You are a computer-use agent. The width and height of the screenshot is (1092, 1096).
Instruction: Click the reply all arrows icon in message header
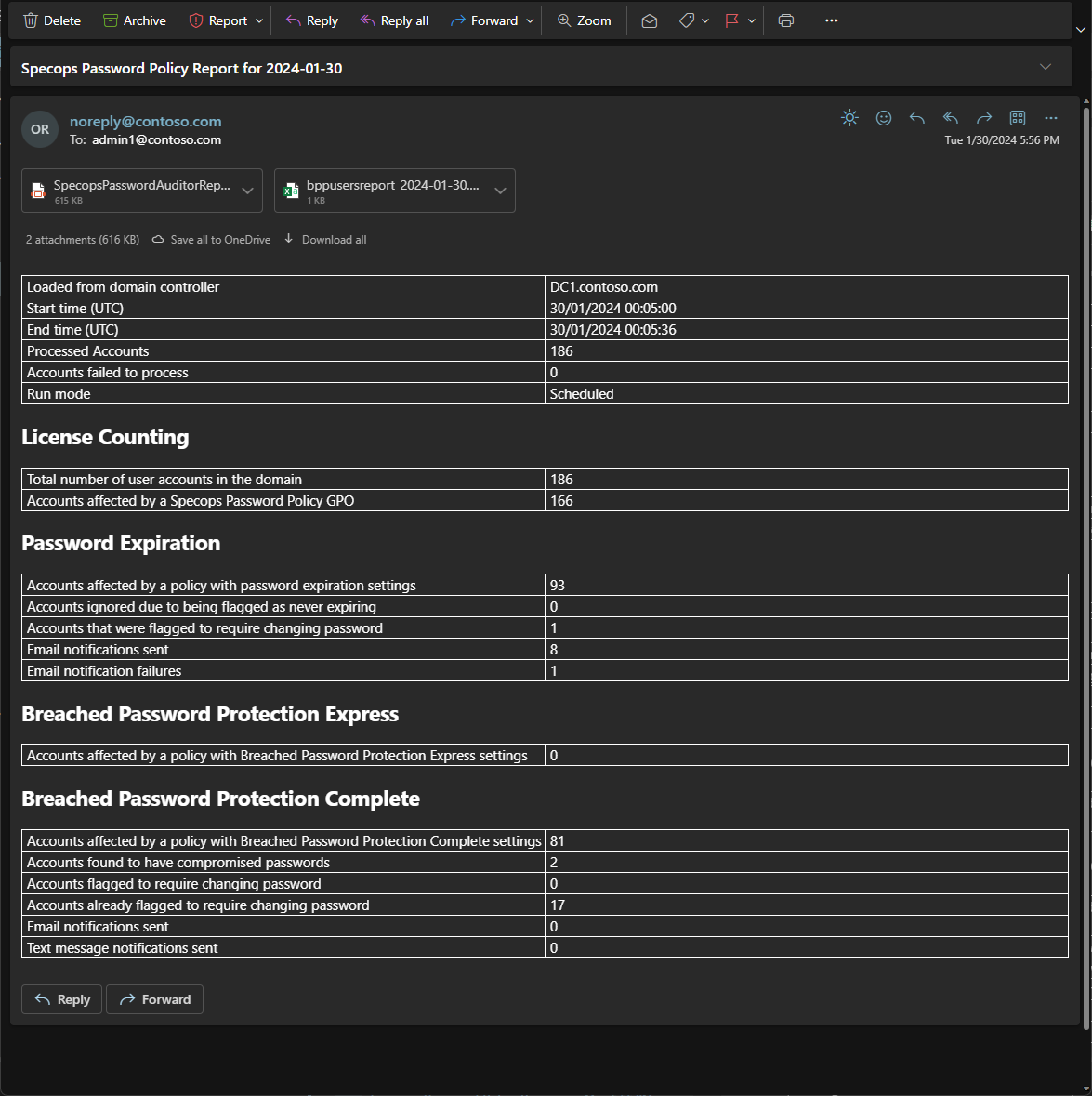pos(951,117)
